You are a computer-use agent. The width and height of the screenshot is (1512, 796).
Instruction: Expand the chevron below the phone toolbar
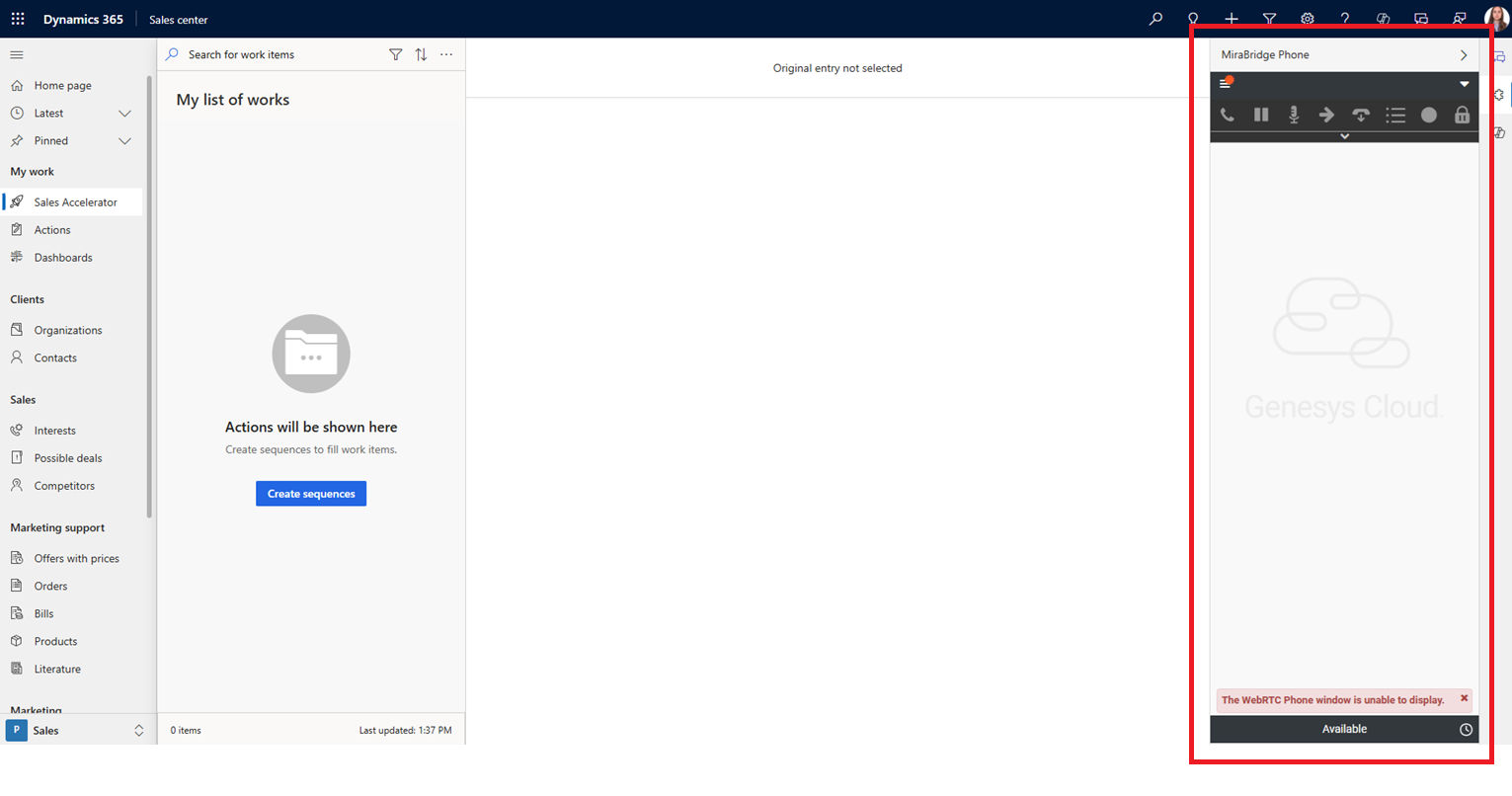(1344, 136)
